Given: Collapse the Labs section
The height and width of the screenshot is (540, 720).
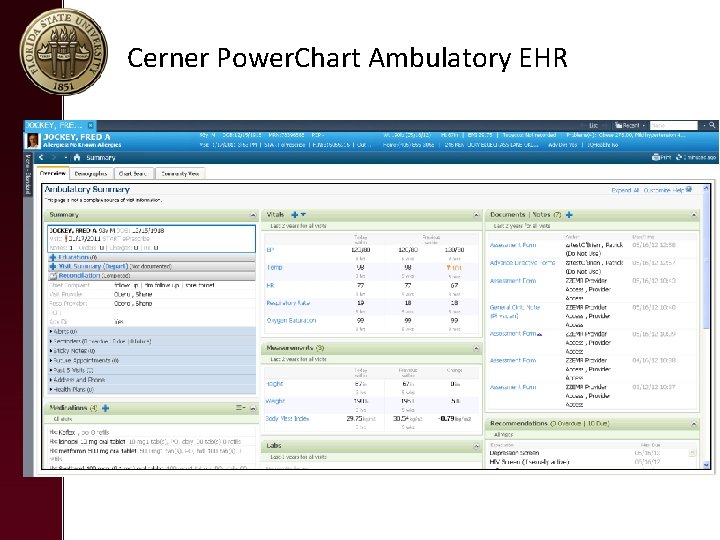Looking at the screenshot, I should [476, 446].
